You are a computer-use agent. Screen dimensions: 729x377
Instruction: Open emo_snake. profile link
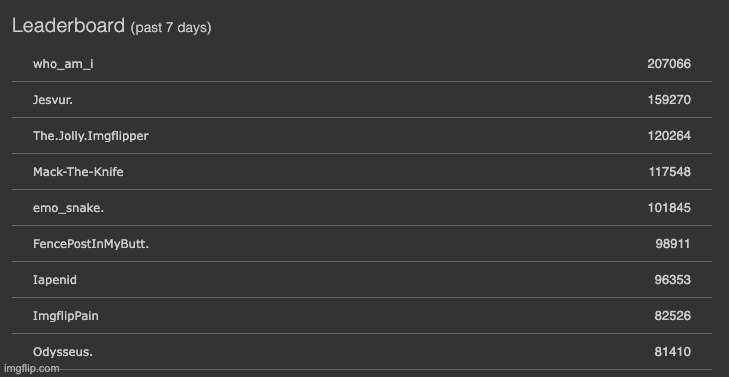(x=68, y=208)
